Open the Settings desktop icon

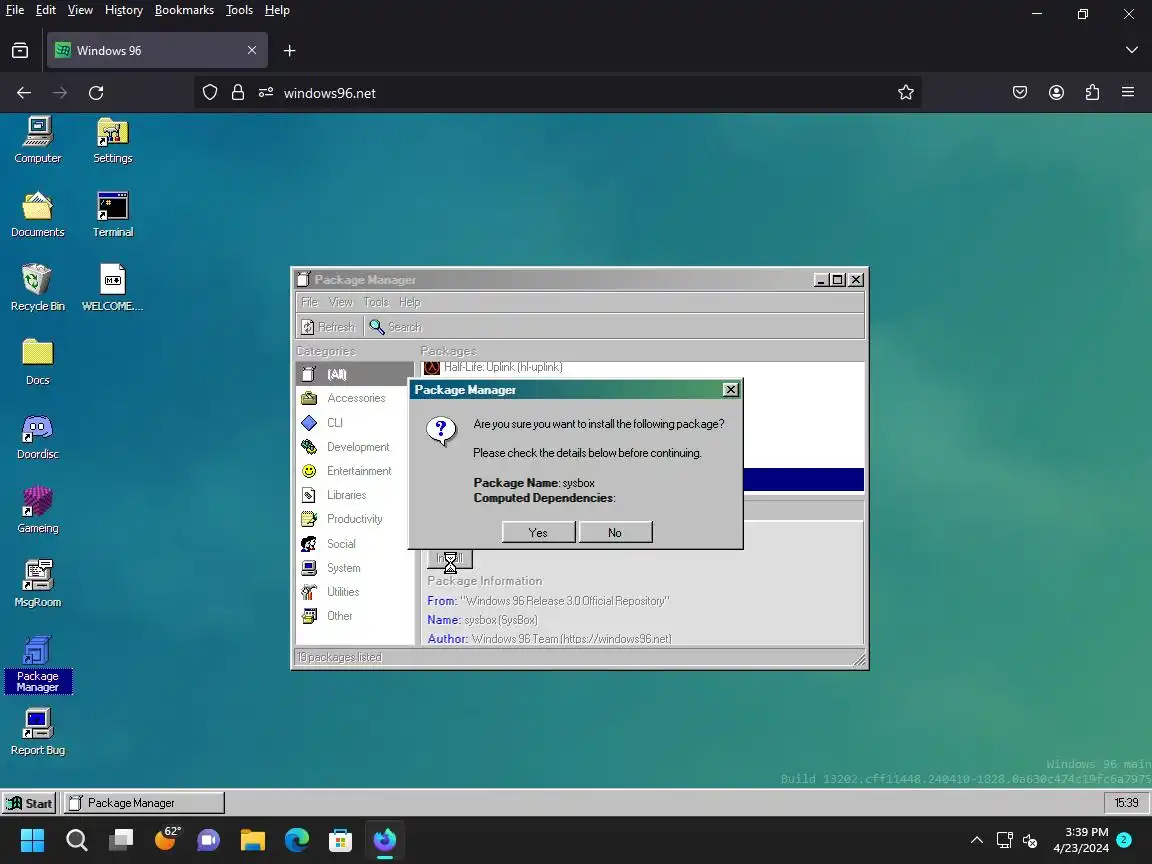click(x=112, y=140)
